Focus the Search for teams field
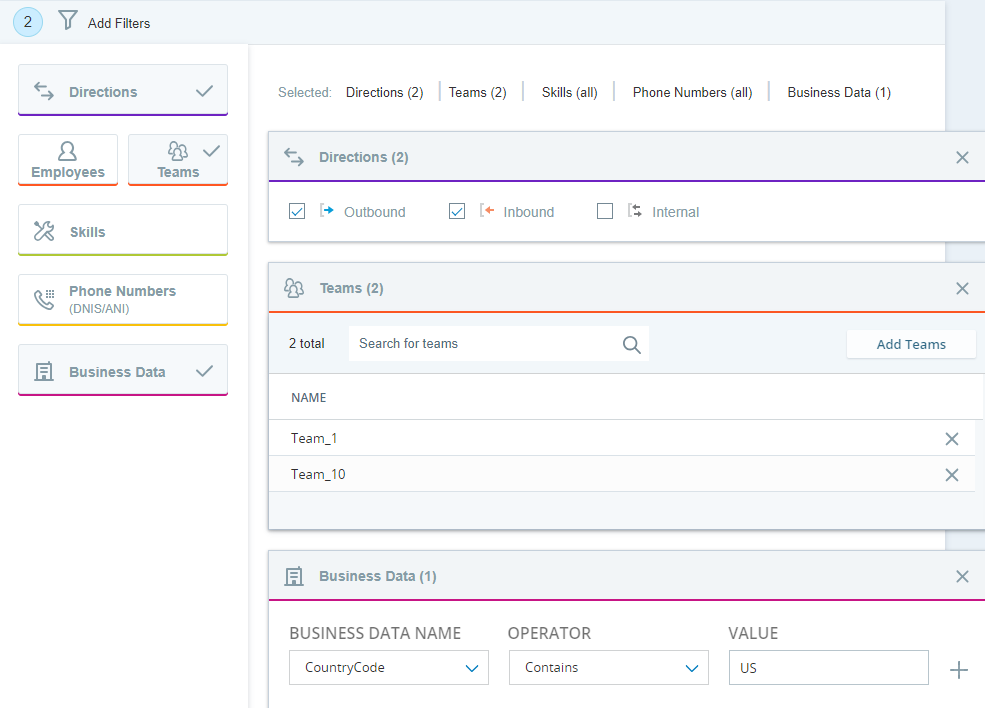Image resolution: width=985 pixels, height=708 pixels. [499, 344]
